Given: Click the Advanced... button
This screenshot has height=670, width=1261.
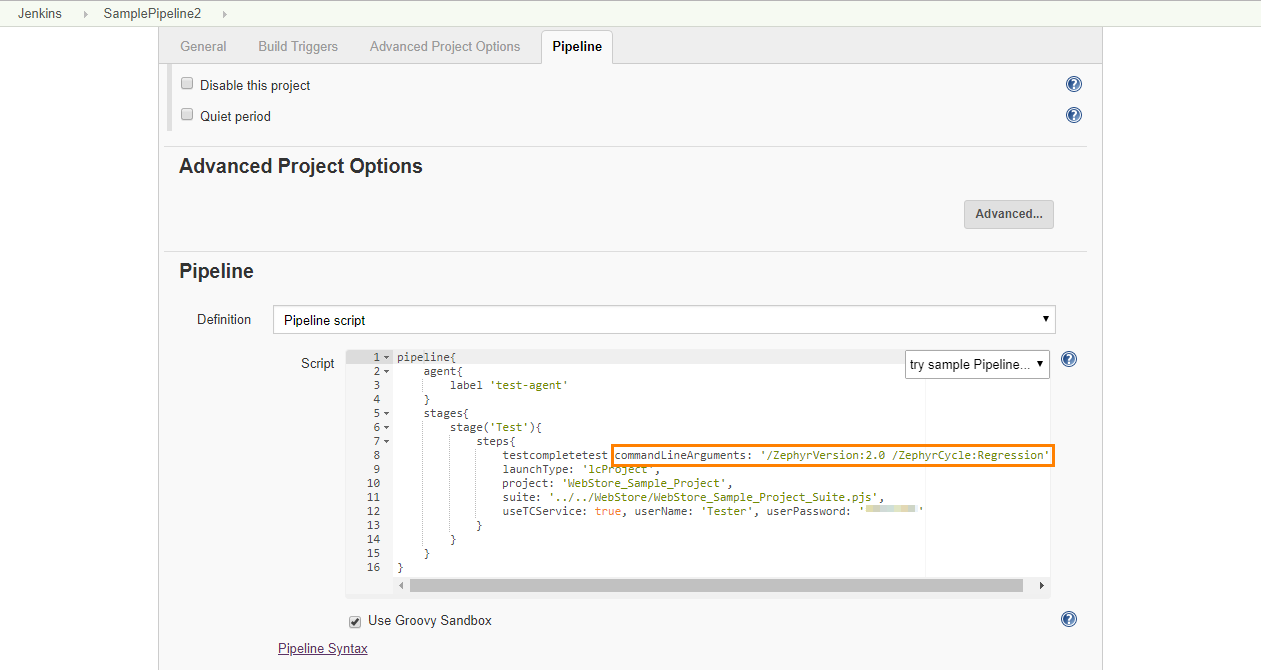Looking at the screenshot, I should (x=1008, y=214).
